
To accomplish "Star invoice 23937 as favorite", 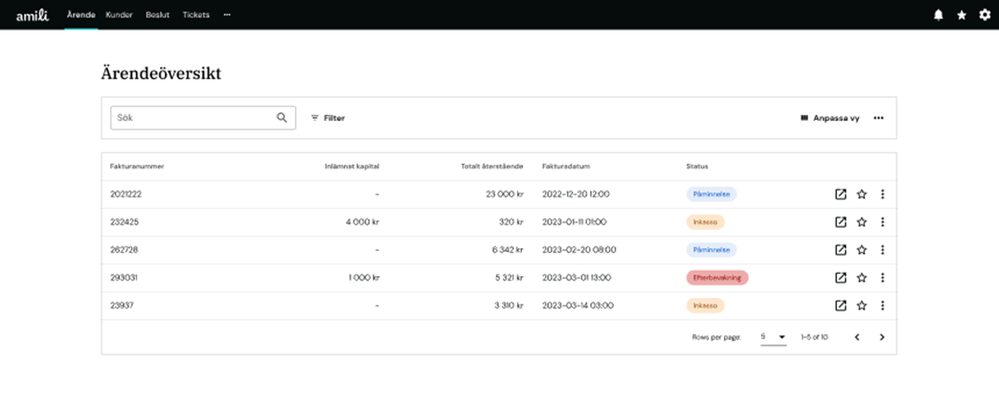I will [861, 306].
